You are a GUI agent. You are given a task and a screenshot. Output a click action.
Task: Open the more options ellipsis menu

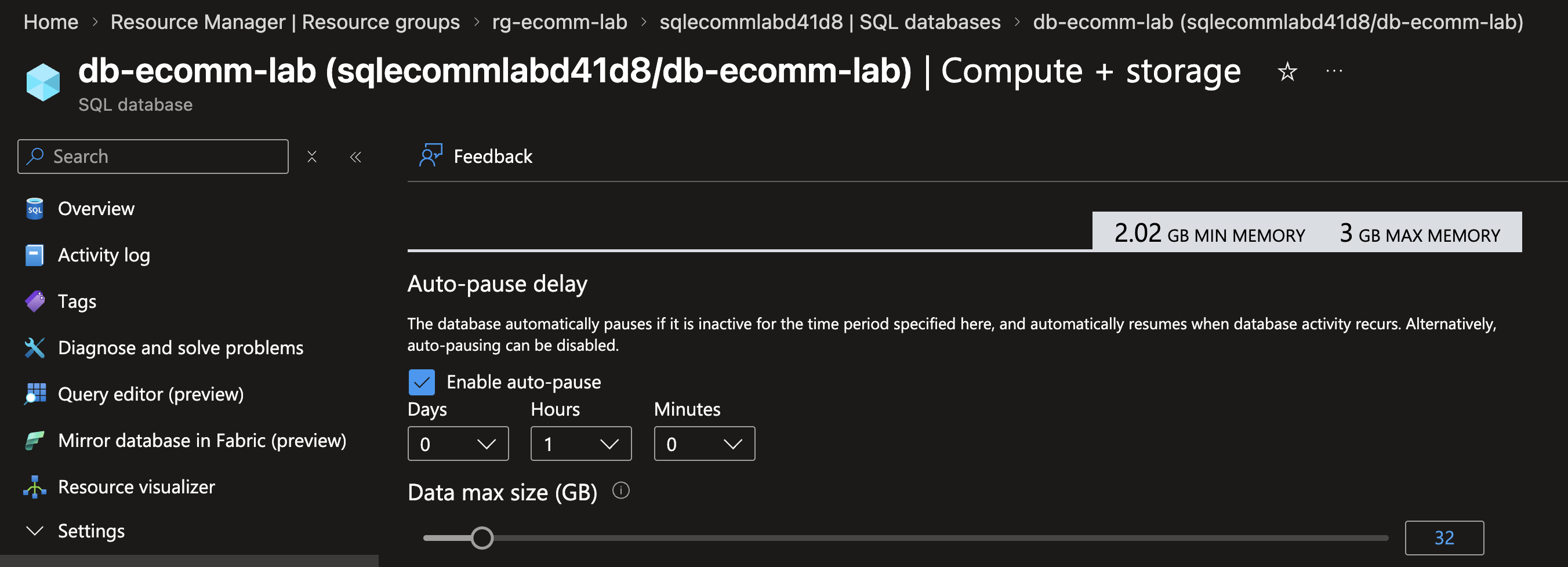pyautogui.click(x=1334, y=71)
